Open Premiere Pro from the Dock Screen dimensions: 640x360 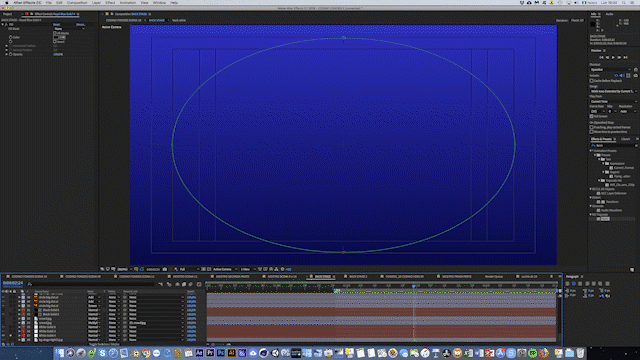(210, 353)
